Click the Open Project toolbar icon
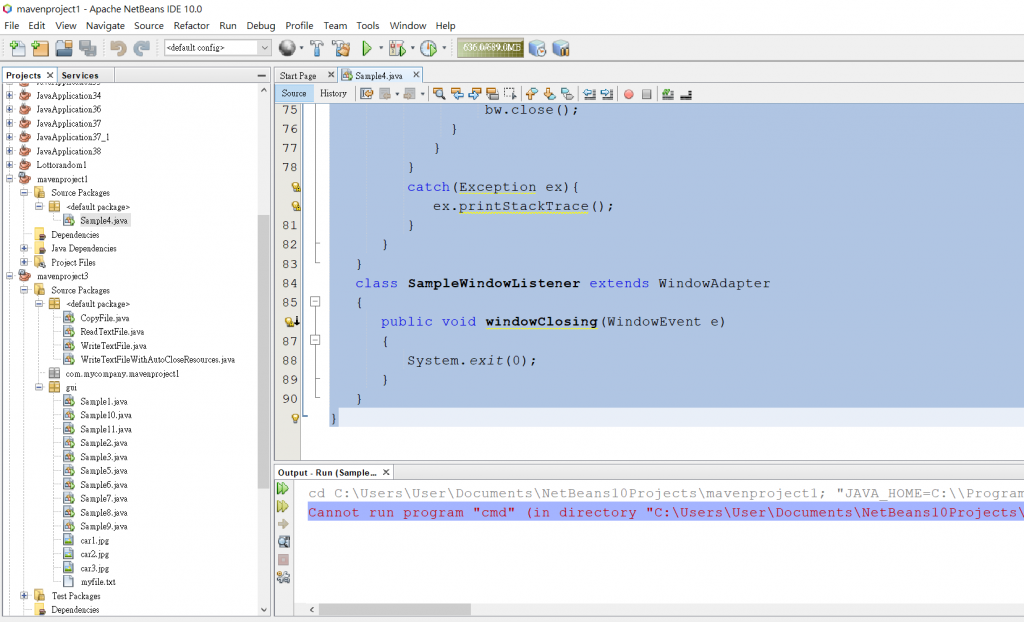The height and width of the screenshot is (622, 1024). click(63, 48)
